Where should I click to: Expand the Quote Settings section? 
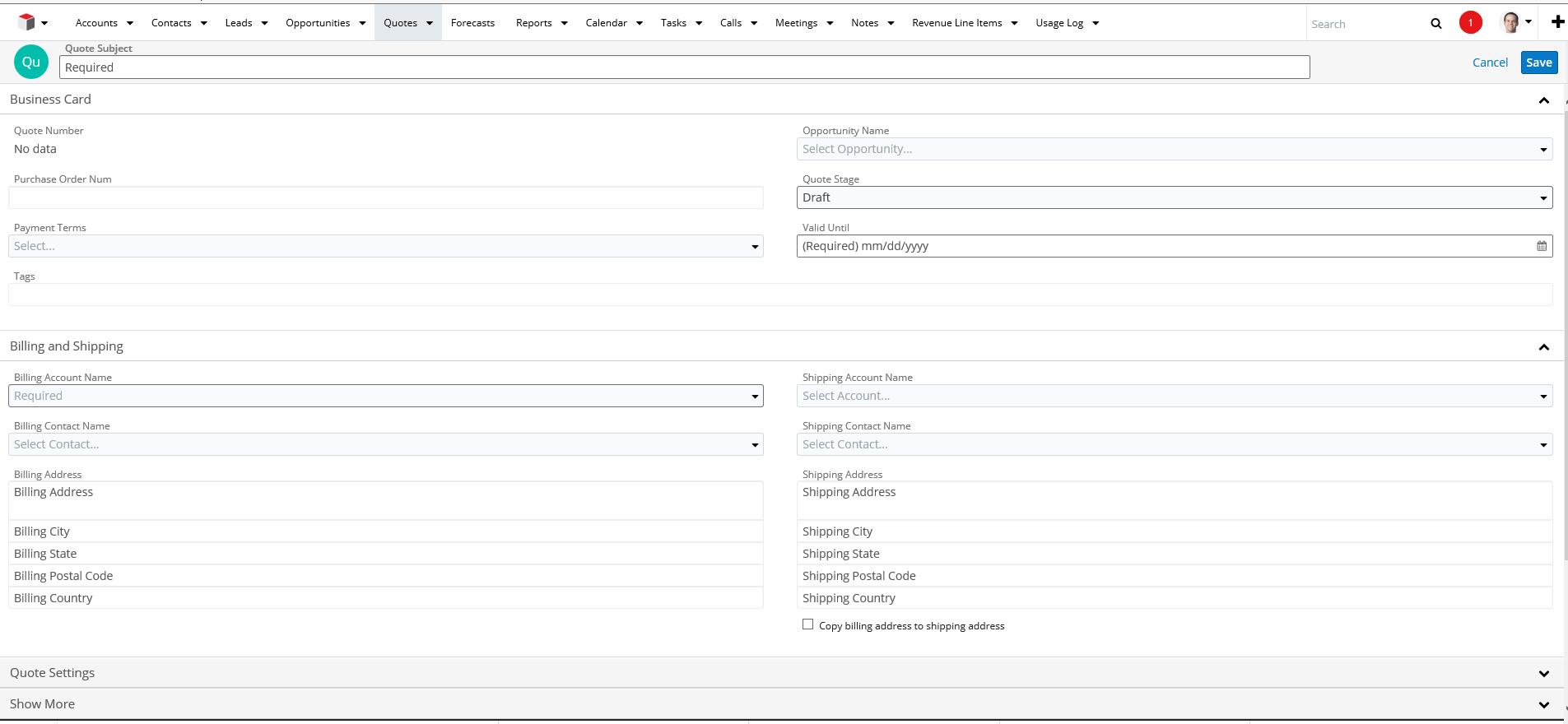coord(1543,673)
